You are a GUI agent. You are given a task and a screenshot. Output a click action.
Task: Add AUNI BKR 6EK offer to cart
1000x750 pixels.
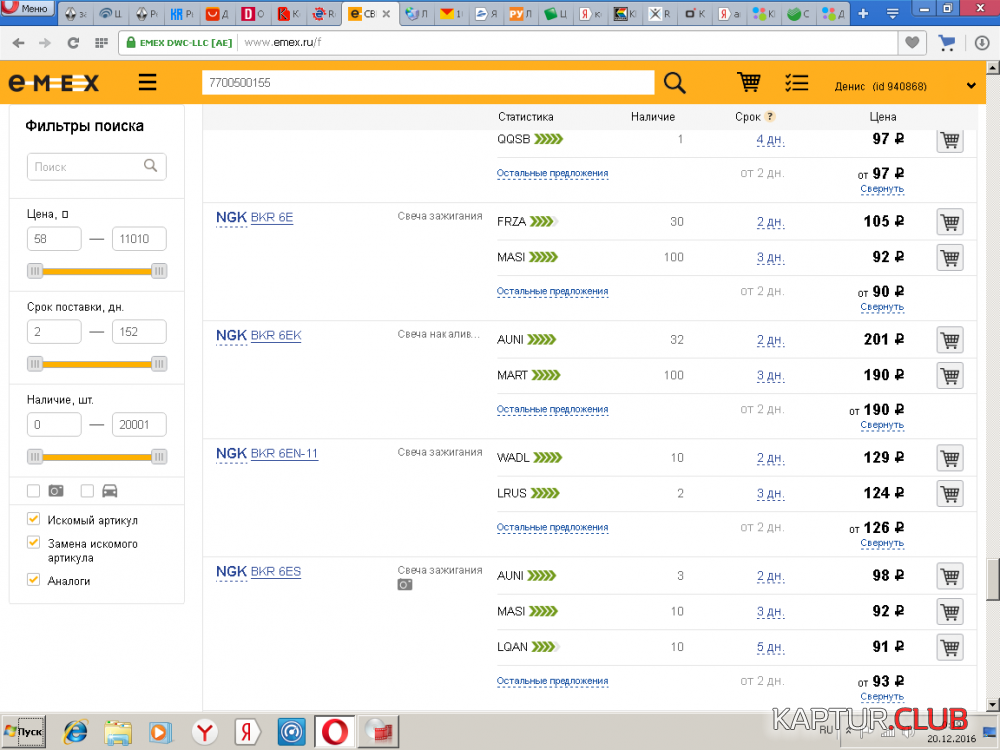coord(950,340)
